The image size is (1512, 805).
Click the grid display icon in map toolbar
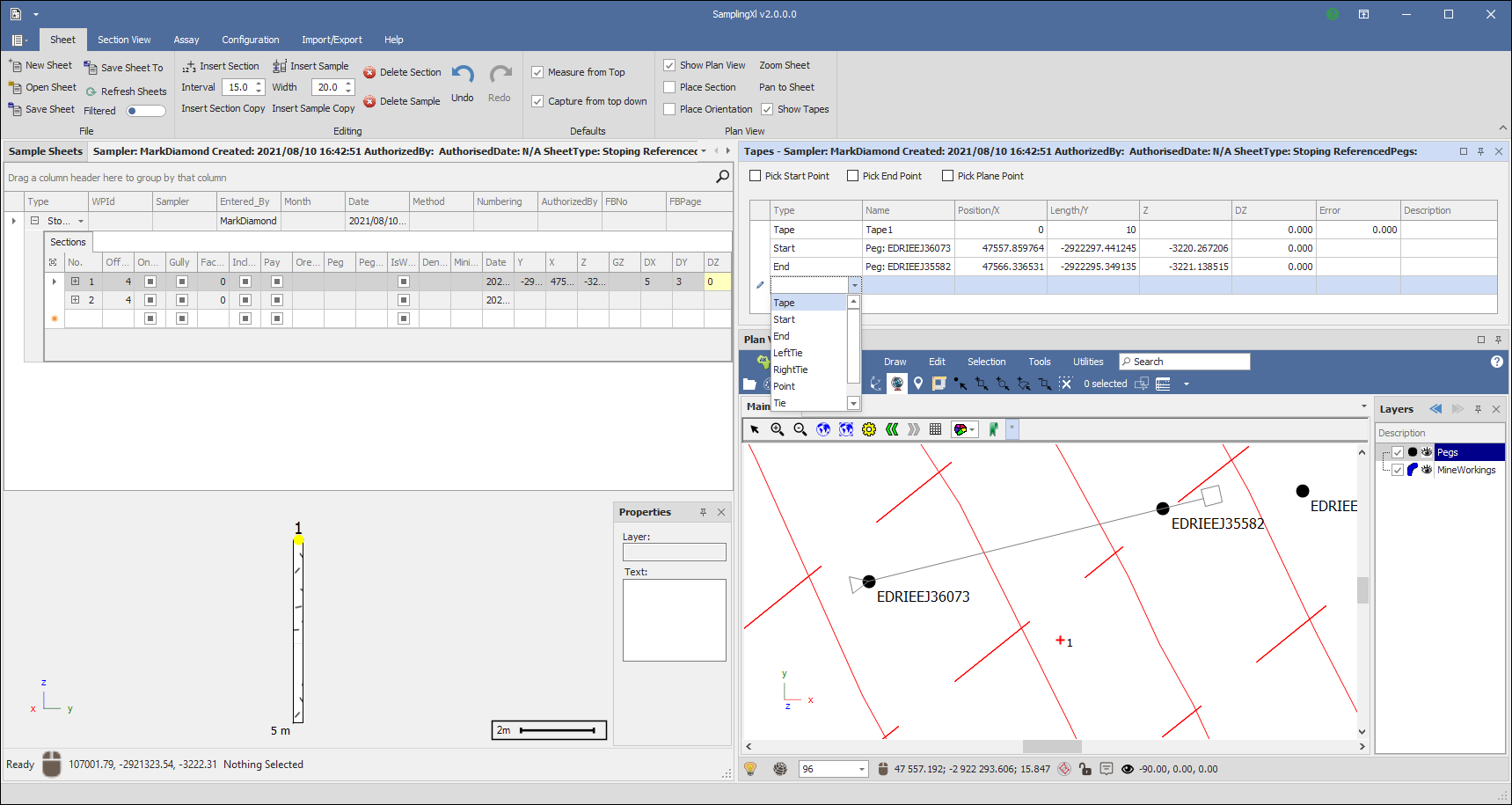[x=935, y=429]
